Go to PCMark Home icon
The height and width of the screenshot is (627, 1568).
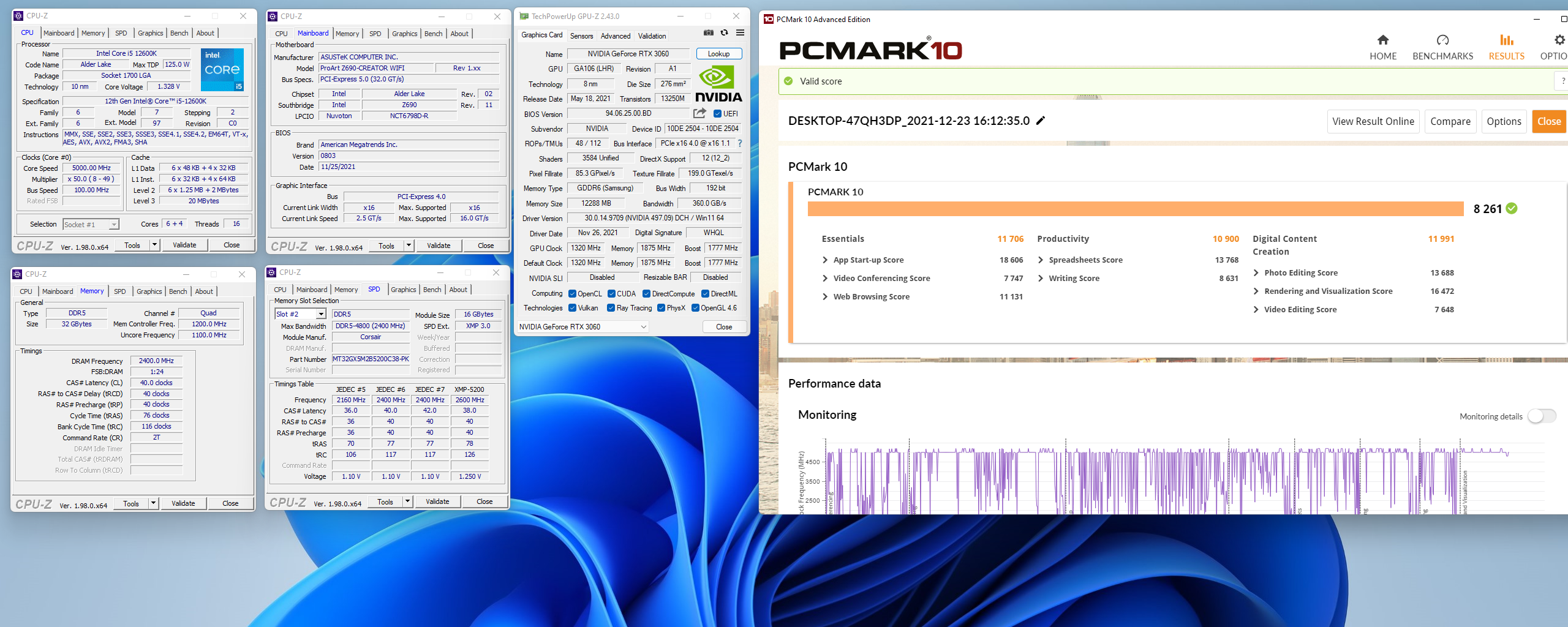1382,47
